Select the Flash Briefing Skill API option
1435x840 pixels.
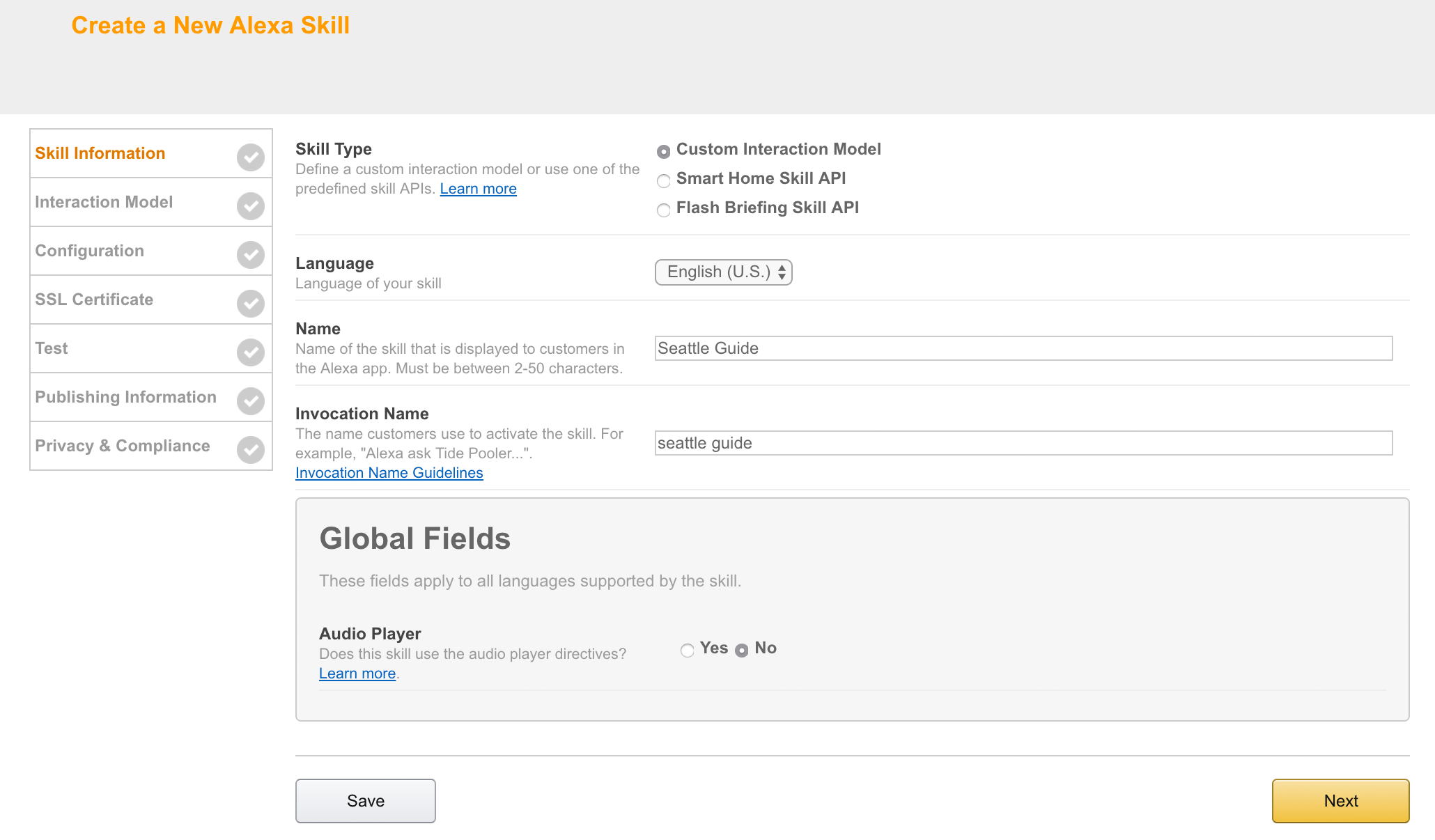click(663, 210)
